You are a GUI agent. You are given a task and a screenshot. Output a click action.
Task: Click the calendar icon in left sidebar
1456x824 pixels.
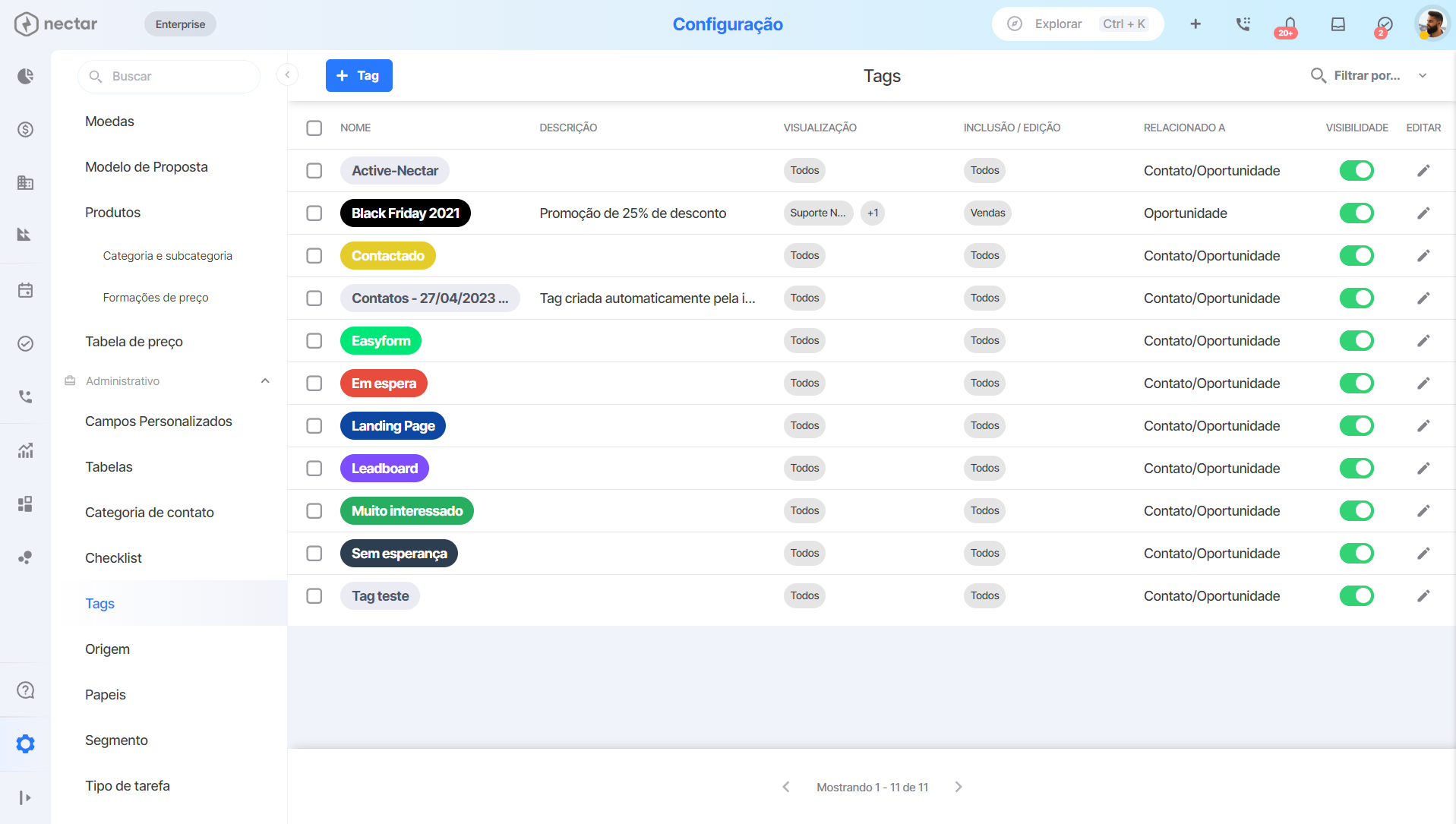click(x=25, y=290)
